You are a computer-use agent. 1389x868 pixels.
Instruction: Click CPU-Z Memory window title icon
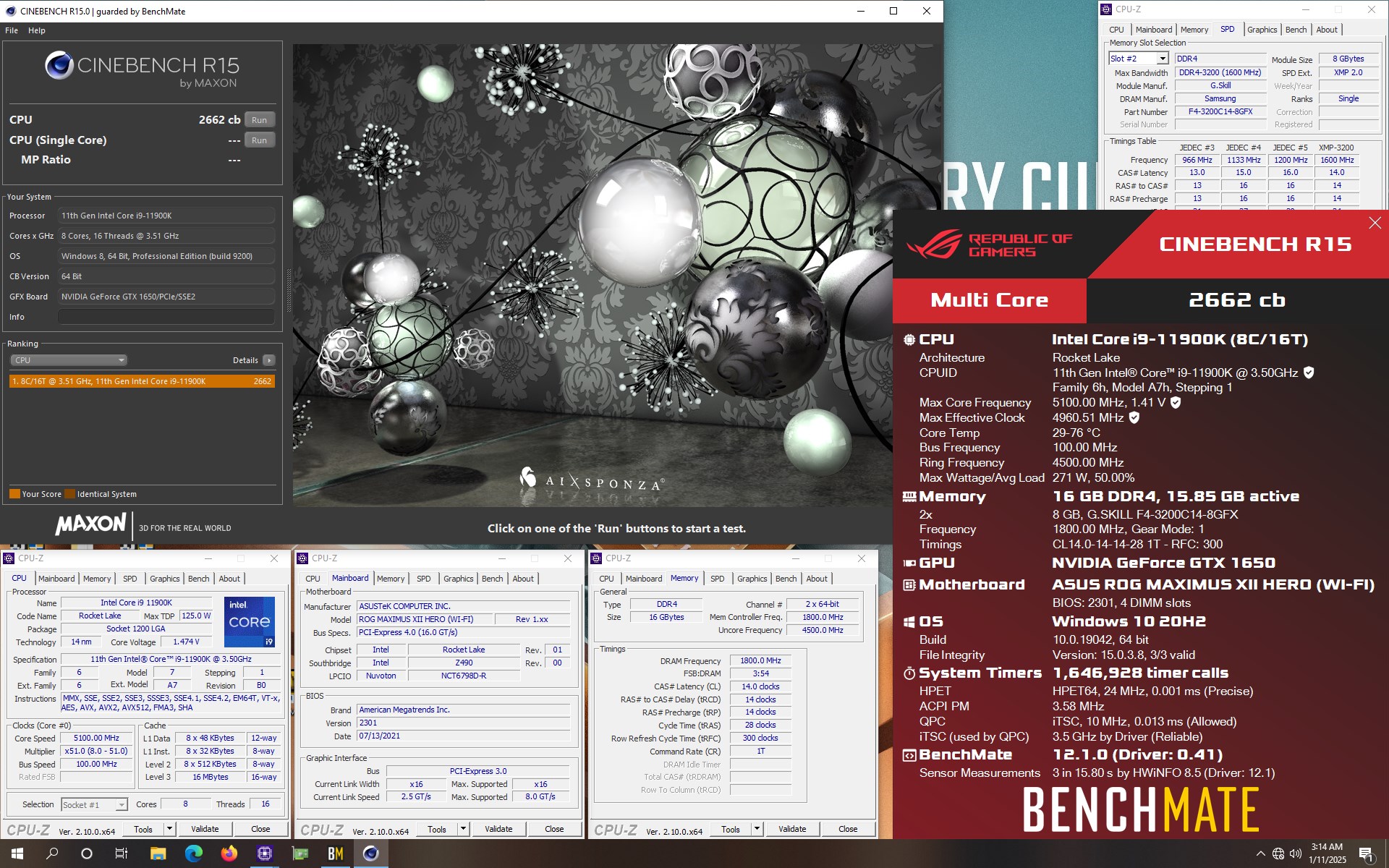coord(596,558)
